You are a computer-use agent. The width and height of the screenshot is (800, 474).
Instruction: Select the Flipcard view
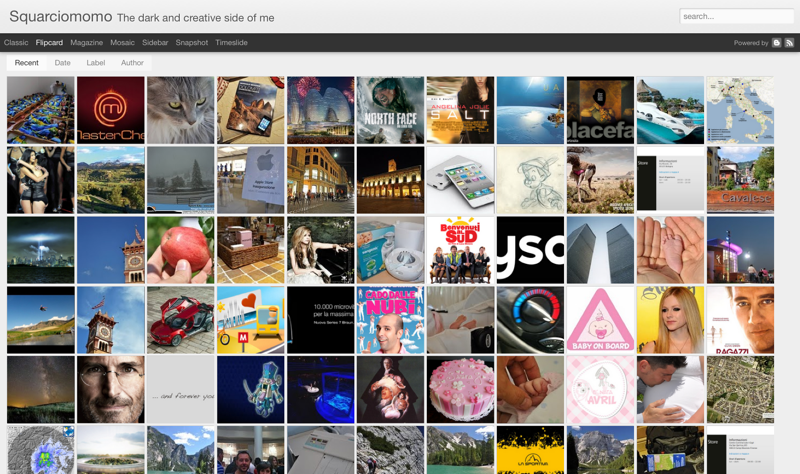click(x=49, y=43)
